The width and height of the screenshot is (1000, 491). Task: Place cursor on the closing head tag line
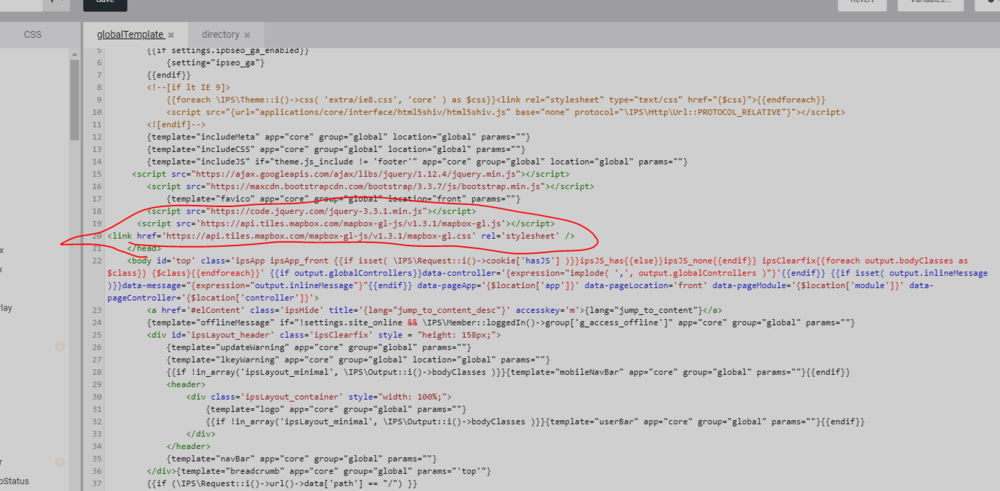coord(145,248)
